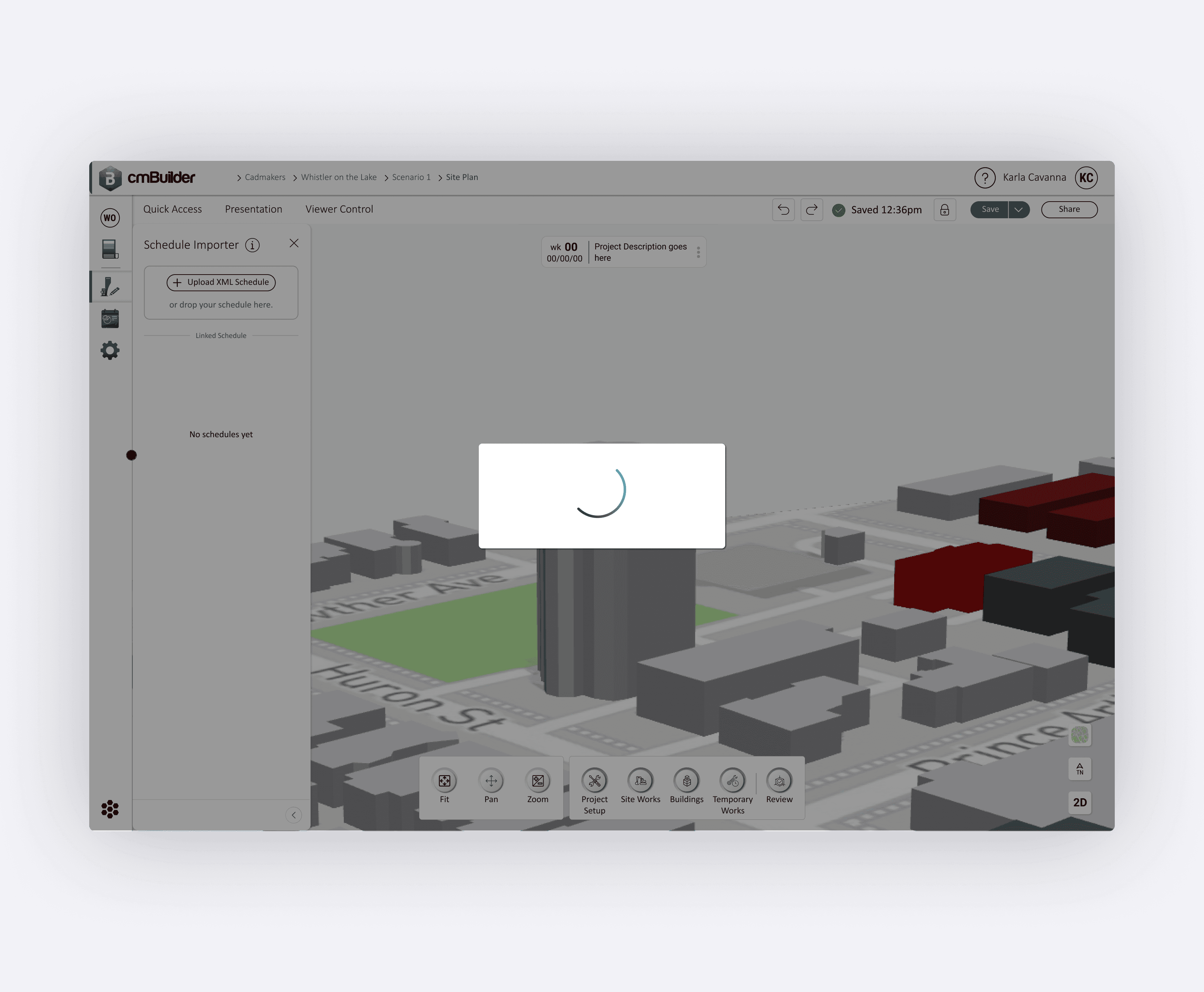Collapse the Schedule Importer side panel
Screen dimensions: 1204x992
pos(294,815)
